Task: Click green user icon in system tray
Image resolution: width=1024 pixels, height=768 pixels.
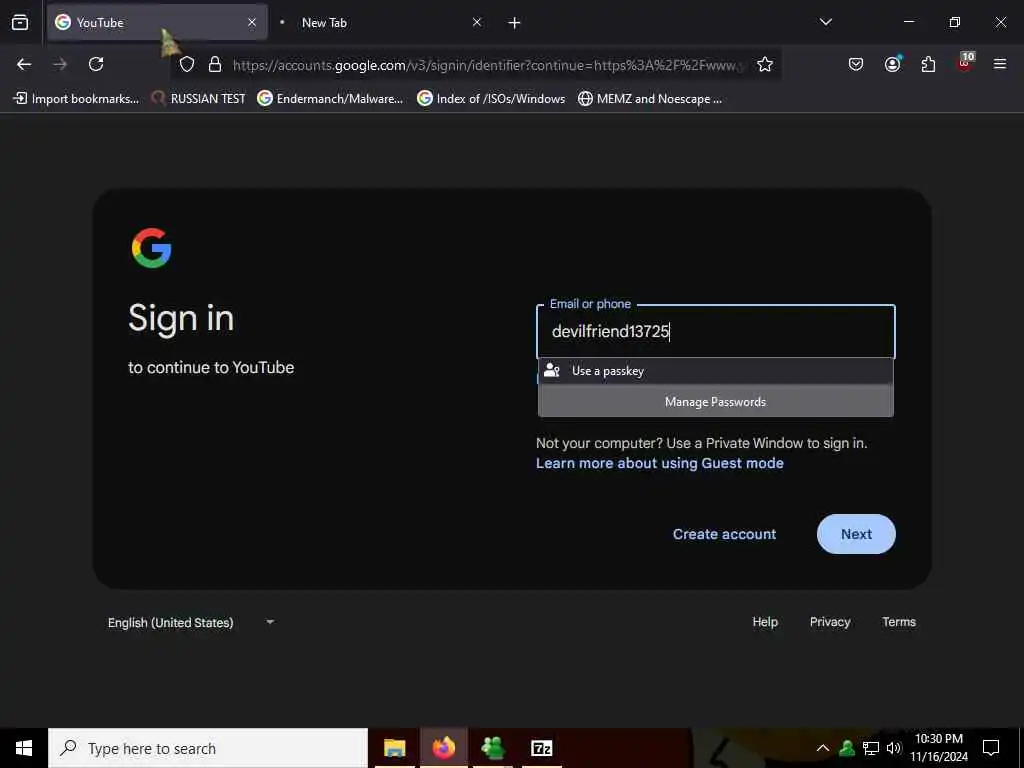Action: [847, 748]
